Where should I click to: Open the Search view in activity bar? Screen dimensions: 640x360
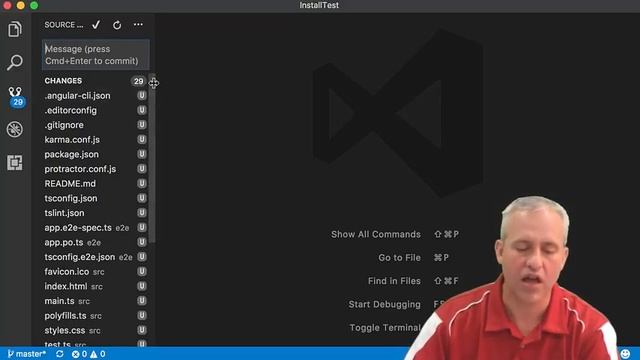coord(15,62)
